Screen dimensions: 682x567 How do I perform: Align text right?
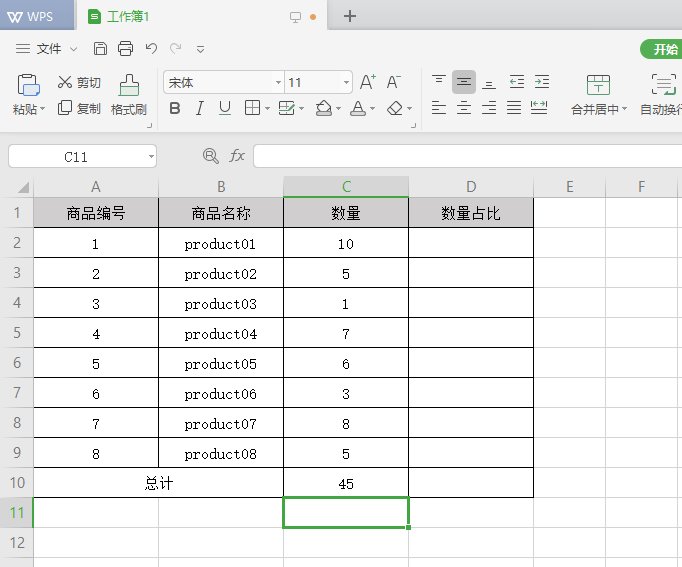point(489,107)
